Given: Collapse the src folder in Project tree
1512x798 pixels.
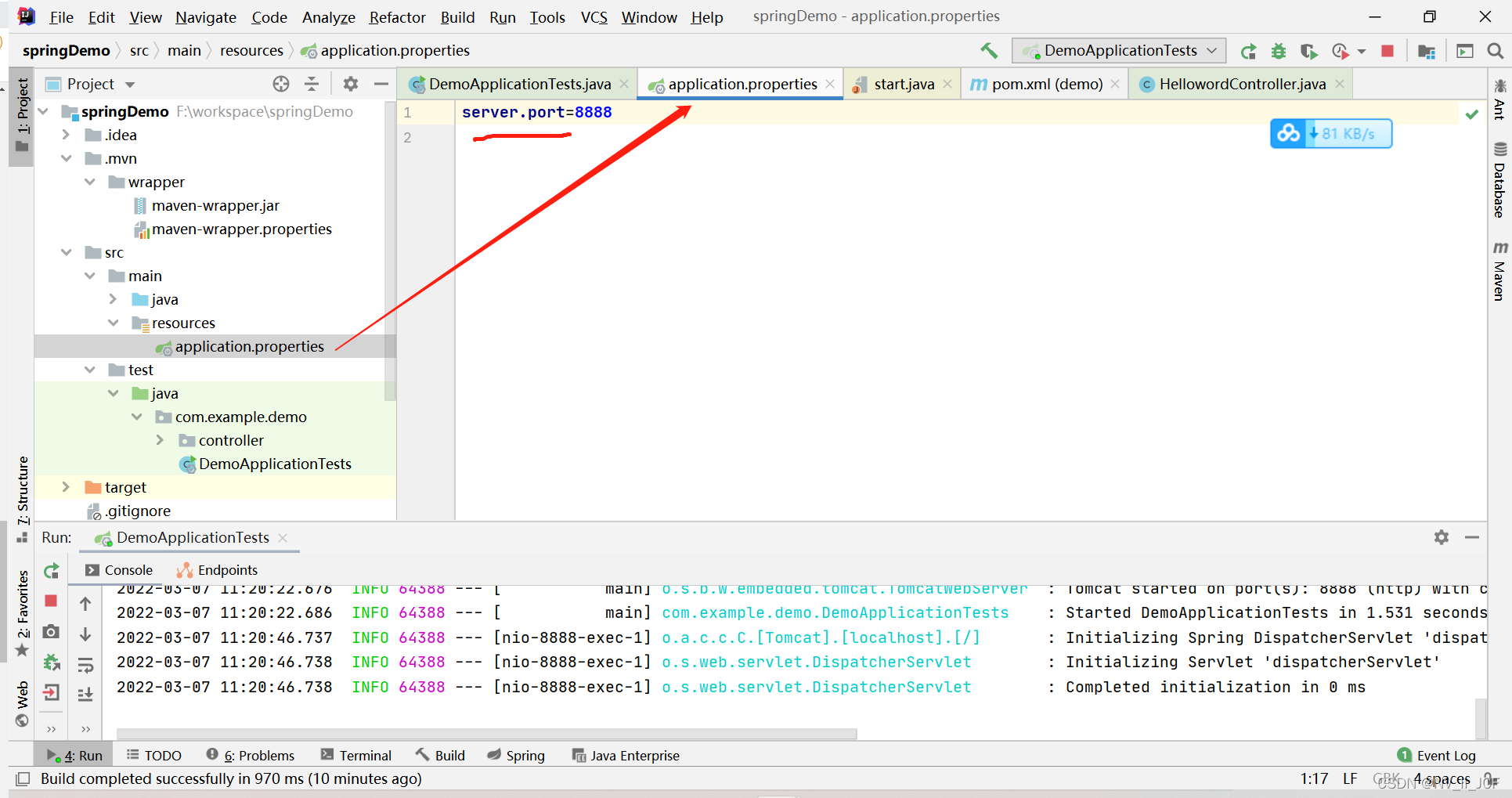Looking at the screenshot, I should [x=66, y=252].
